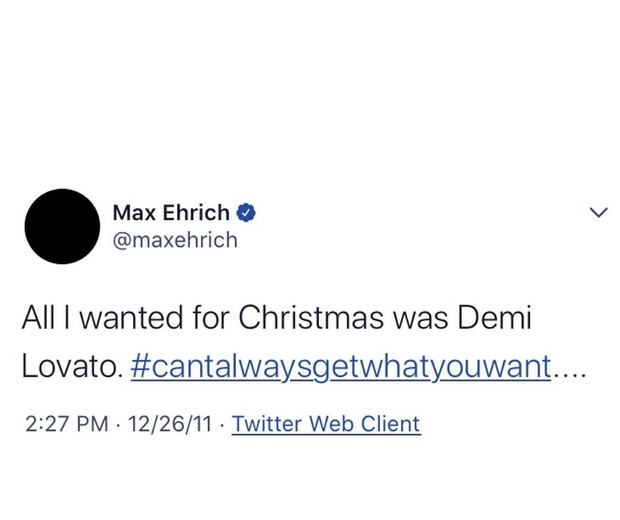Screen dimensions: 620x520
Task: Click the word "was" in the tweet
Action: pyautogui.click(x=429, y=320)
